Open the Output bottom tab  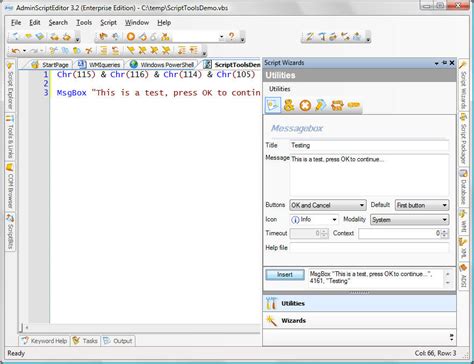point(118,341)
